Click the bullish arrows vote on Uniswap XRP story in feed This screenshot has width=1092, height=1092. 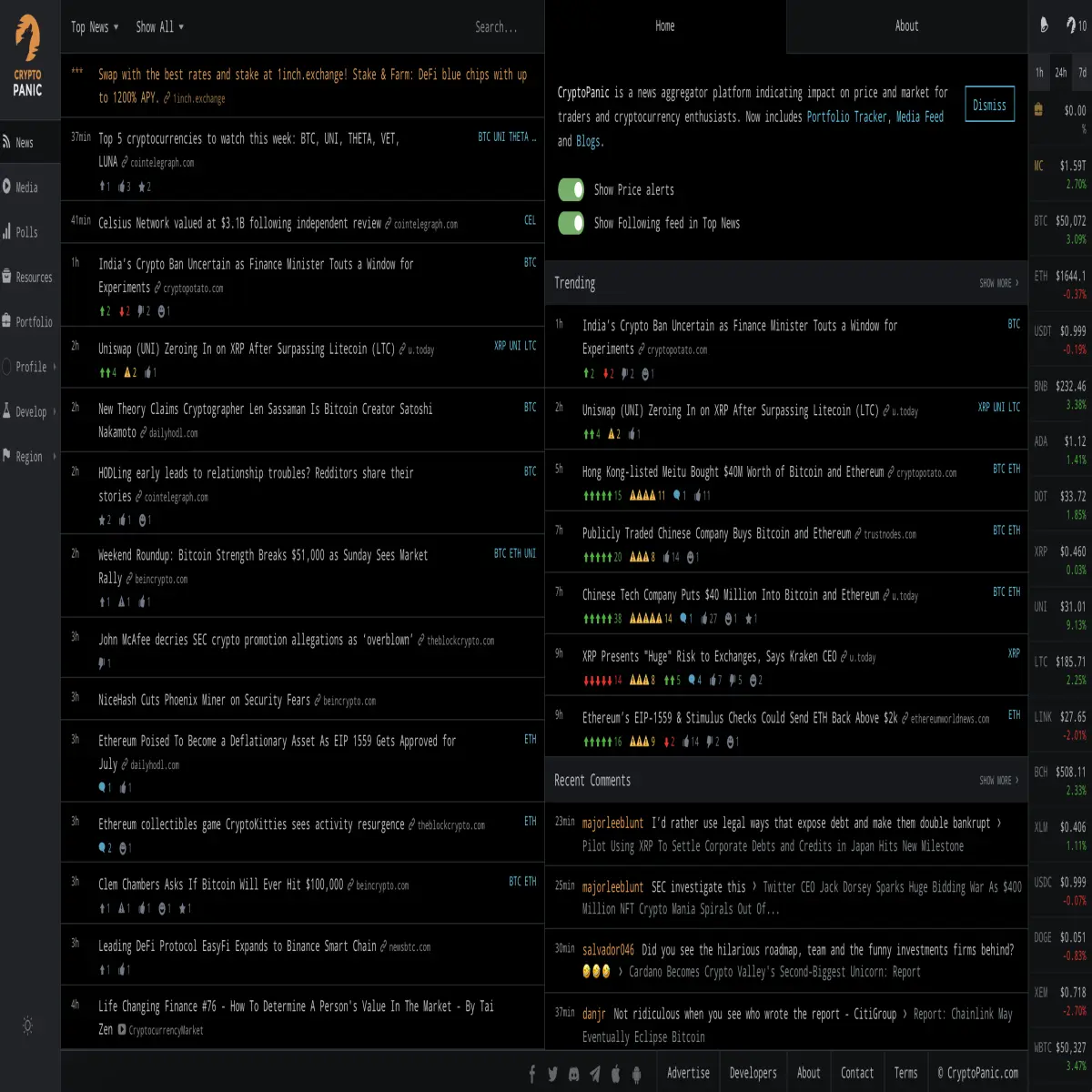click(x=107, y=372)
